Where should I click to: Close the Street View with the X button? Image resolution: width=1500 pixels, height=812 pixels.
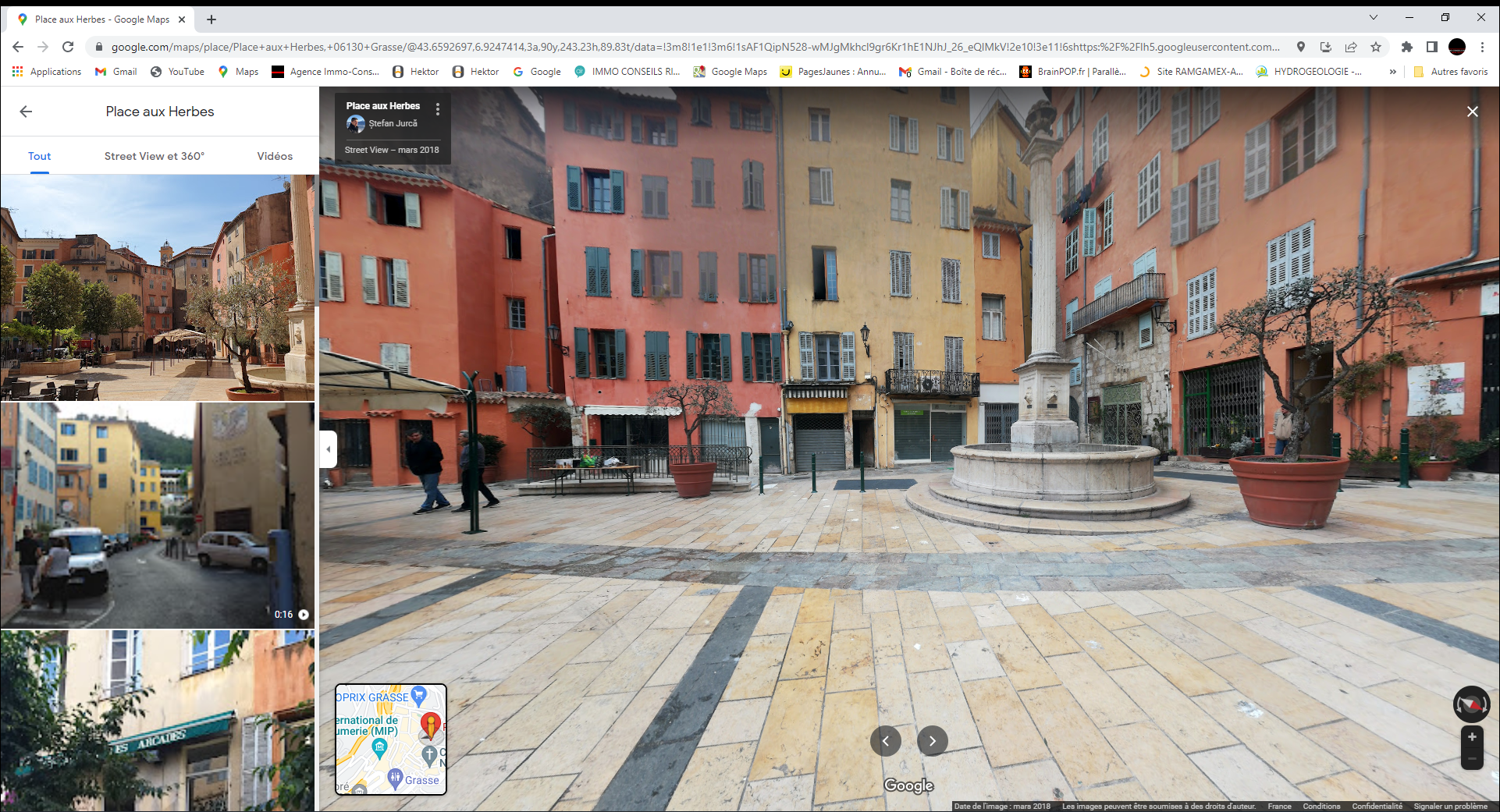tap(1472, 112)
